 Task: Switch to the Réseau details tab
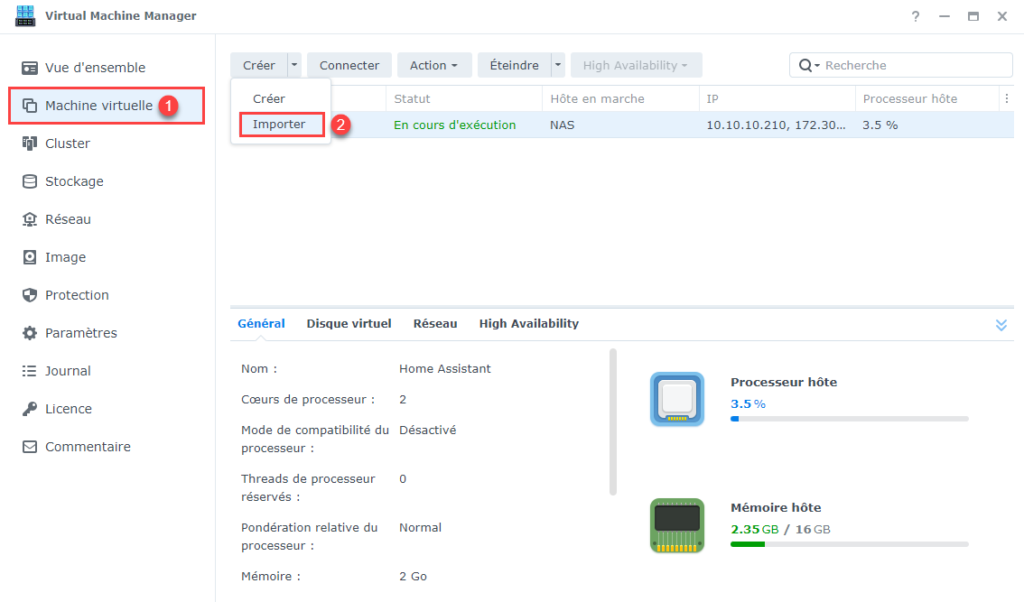[435, 324]
